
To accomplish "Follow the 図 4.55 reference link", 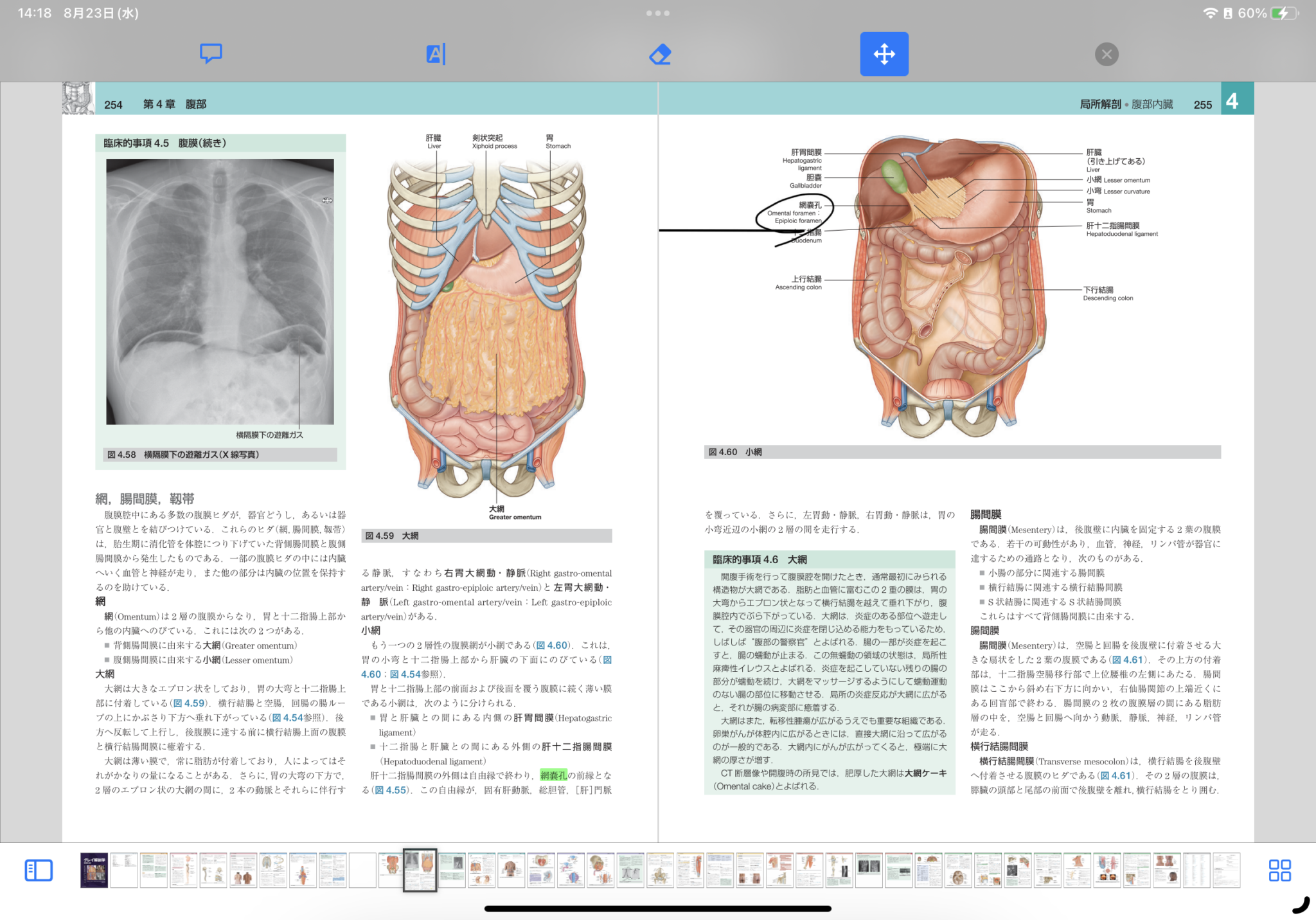I will [x=390, y=790].
